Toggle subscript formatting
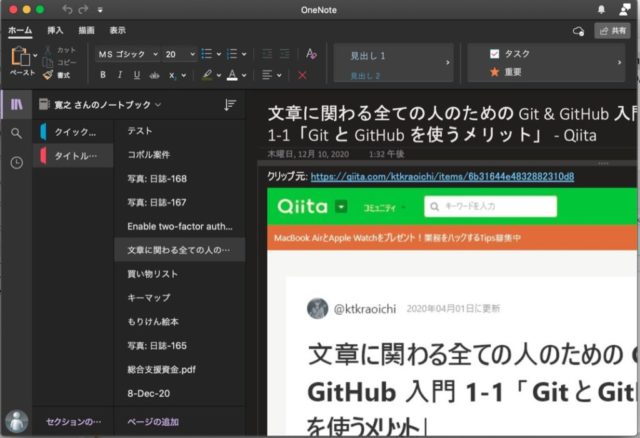This screenshot has height=438, width=640. [x=172, y=76]
